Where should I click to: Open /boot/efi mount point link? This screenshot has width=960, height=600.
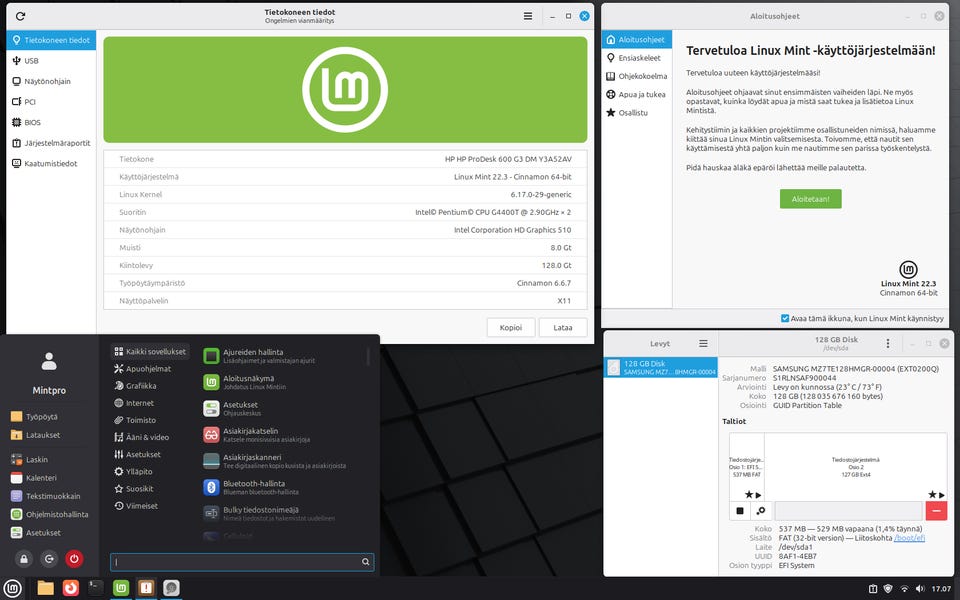[909, 538]
